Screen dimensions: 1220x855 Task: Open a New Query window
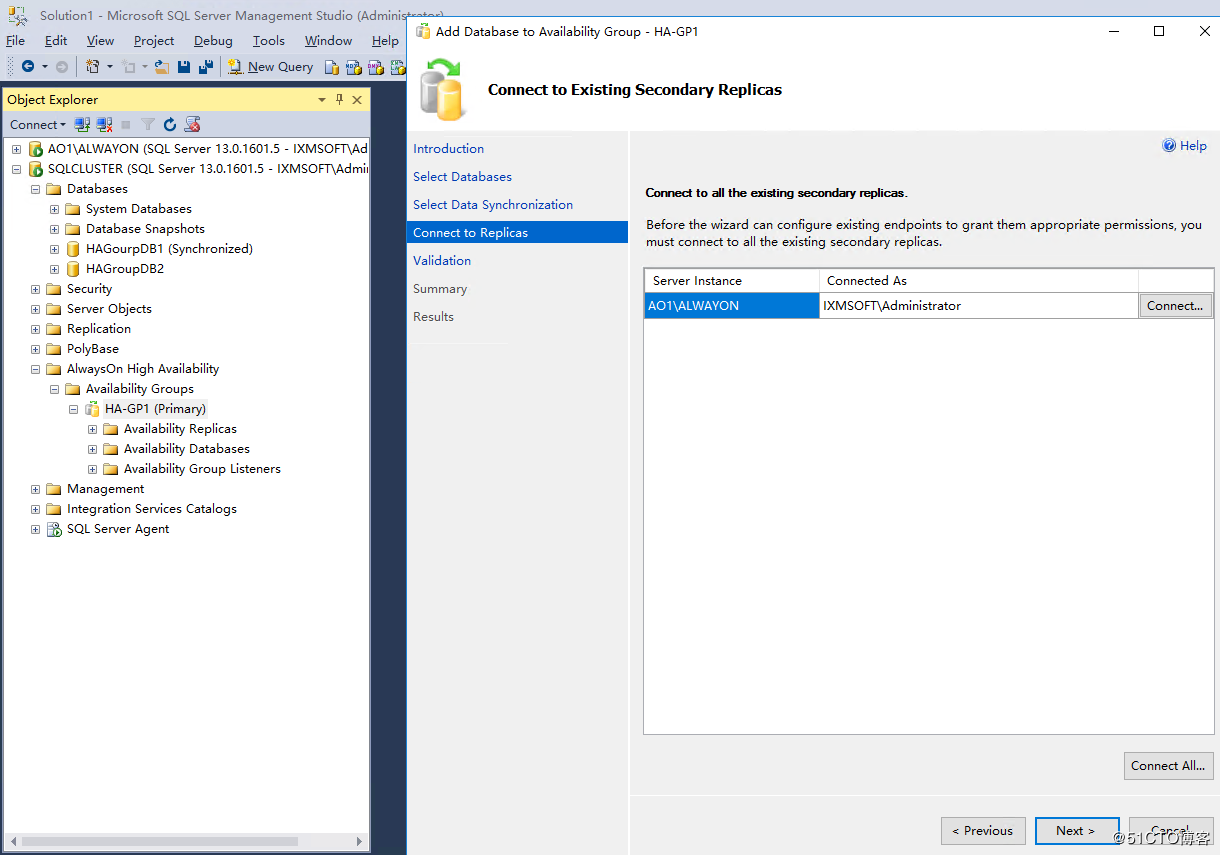pyautogui.click(x=271, y=66)
